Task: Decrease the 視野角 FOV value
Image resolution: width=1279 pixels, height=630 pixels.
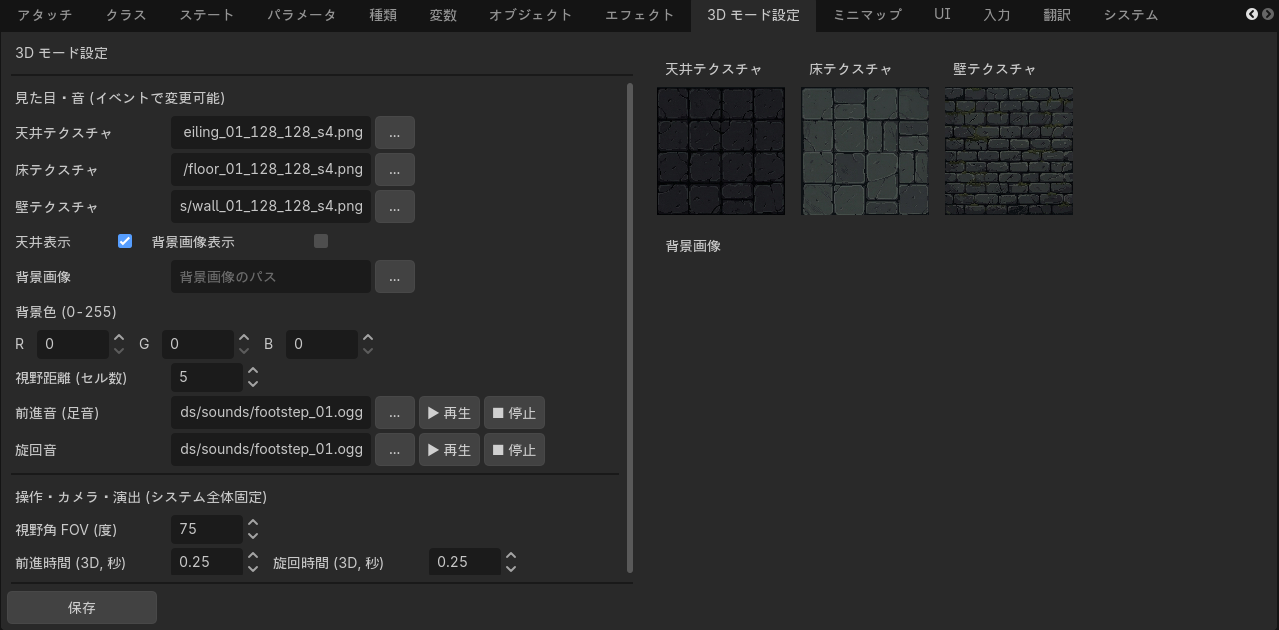Action: (x=253, y=534)
